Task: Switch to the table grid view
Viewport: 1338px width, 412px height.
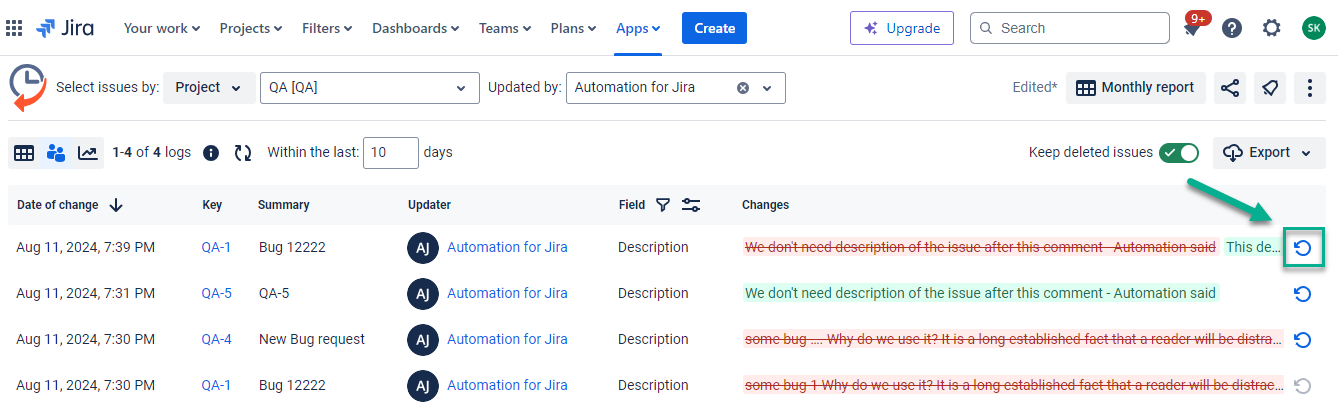Action: click(x=24, y=153)
